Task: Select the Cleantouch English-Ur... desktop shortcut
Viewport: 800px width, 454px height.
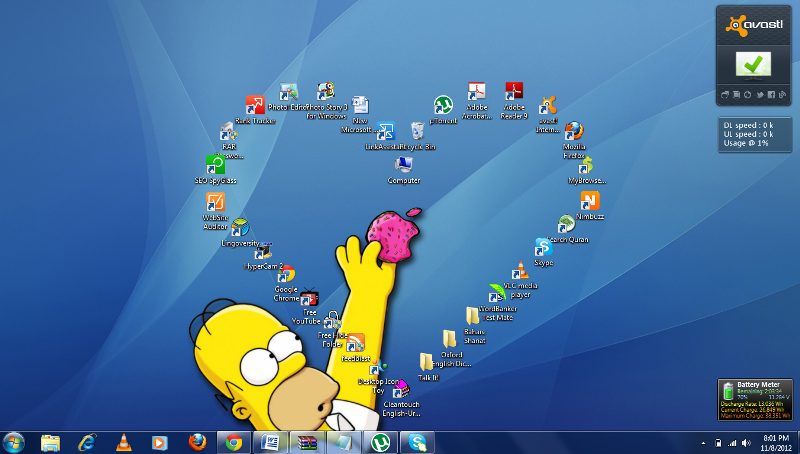Action: (401, 398)
